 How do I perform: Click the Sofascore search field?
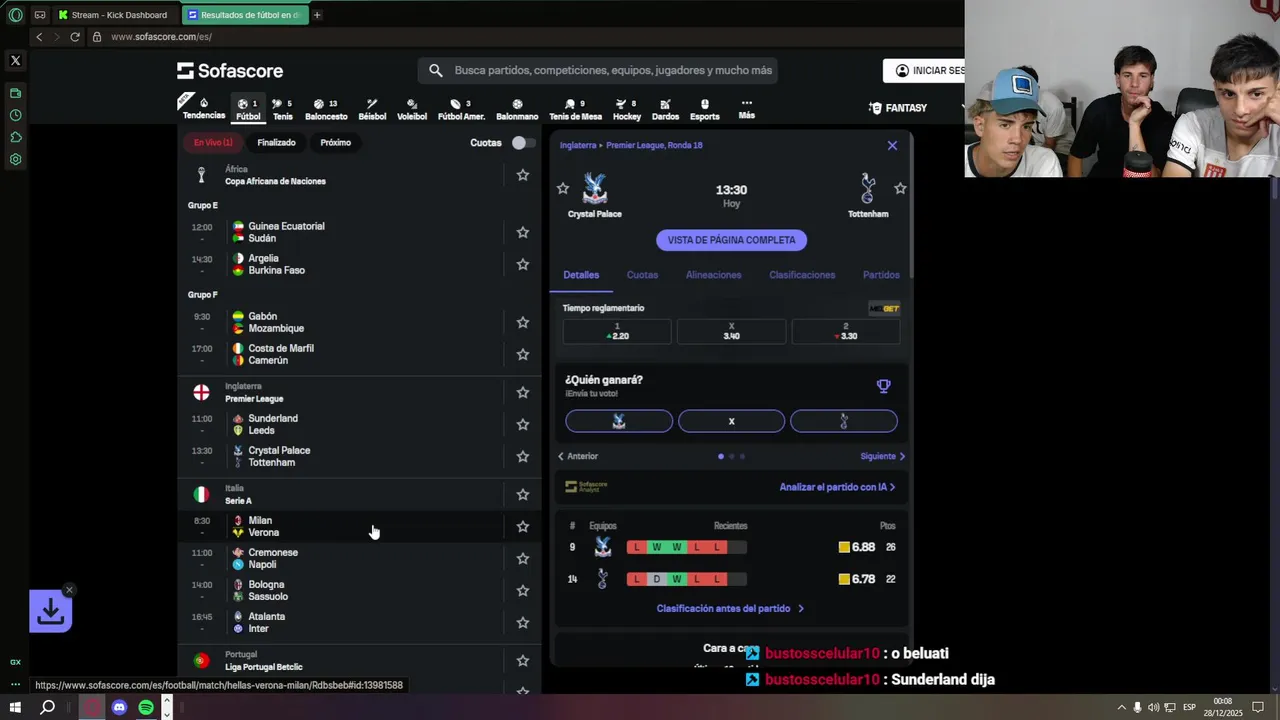tap(597, 70)
